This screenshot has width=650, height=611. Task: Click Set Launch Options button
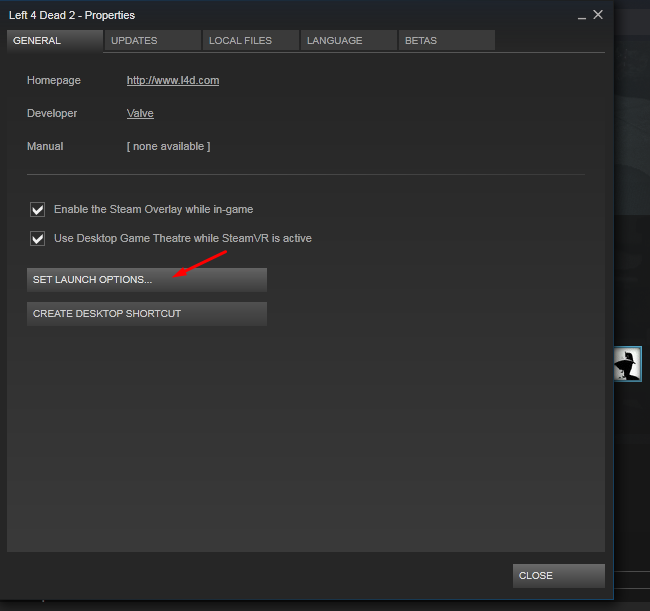147,280
